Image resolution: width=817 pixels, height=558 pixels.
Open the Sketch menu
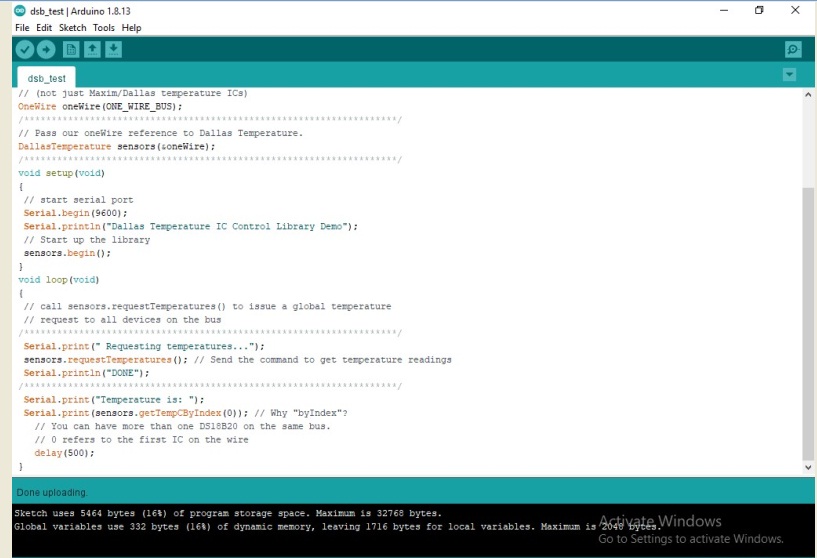[72, 28]
